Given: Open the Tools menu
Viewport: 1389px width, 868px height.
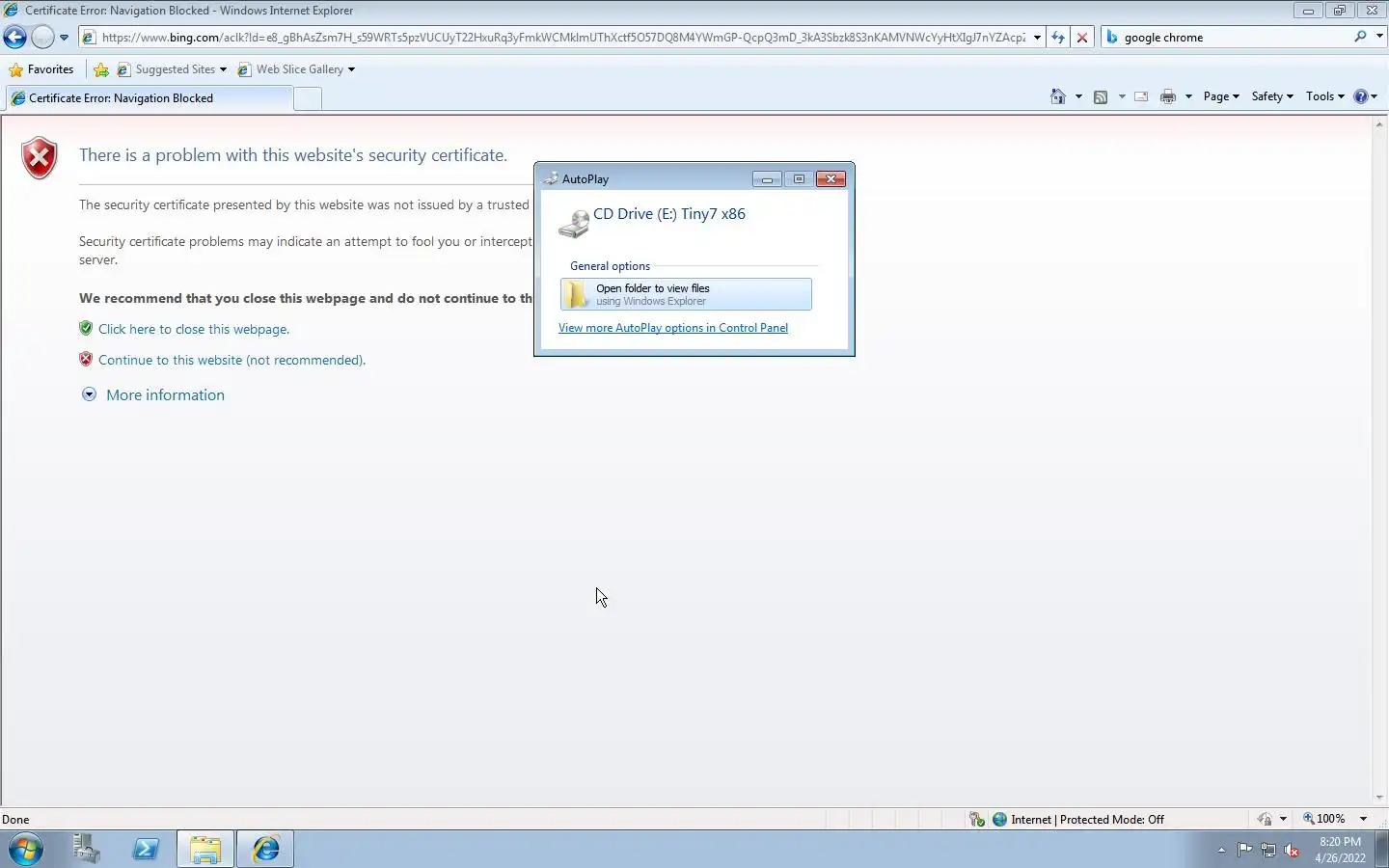Looking at the screenshot, I should point(1324,96).
